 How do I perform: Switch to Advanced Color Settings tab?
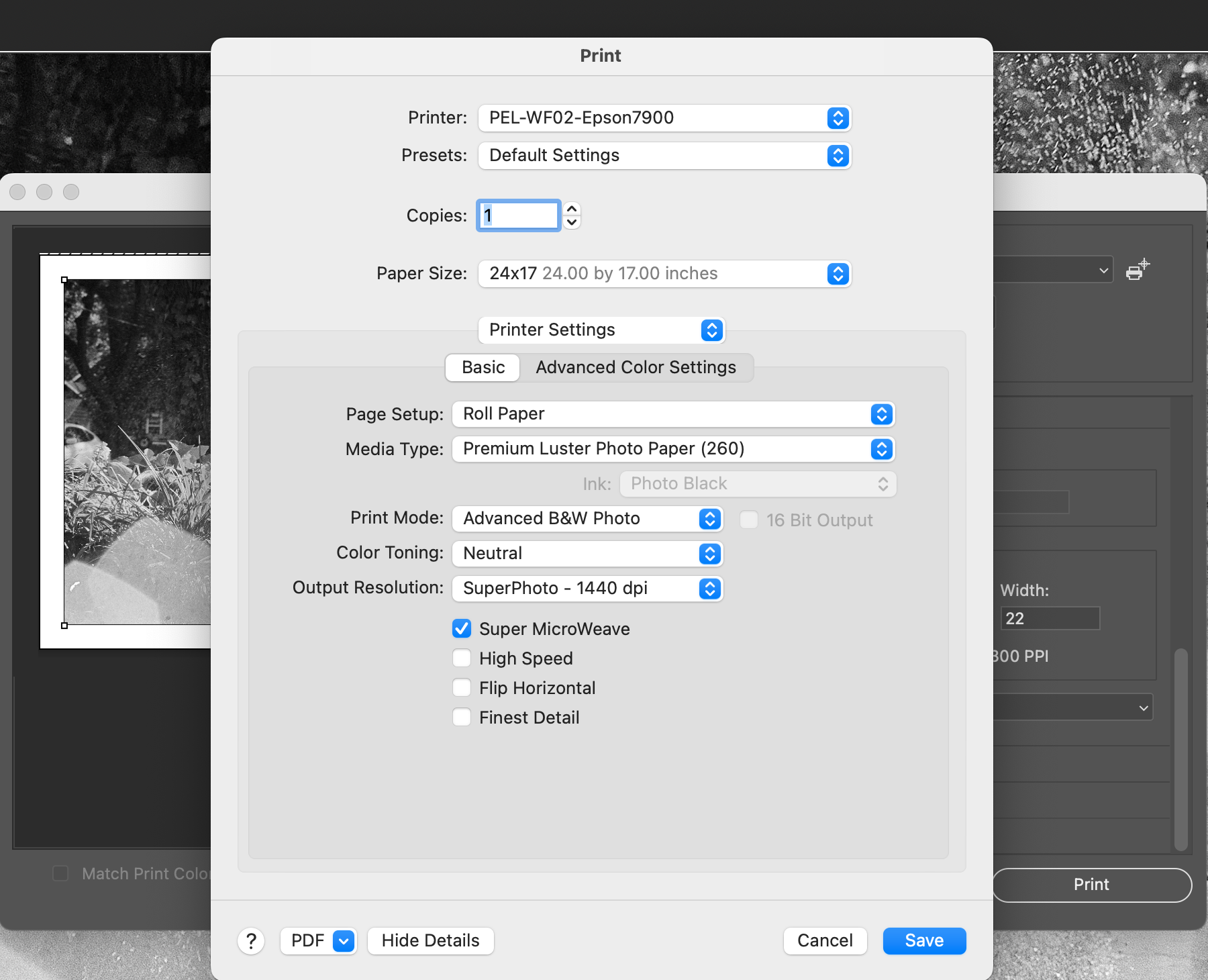point(636,368)
